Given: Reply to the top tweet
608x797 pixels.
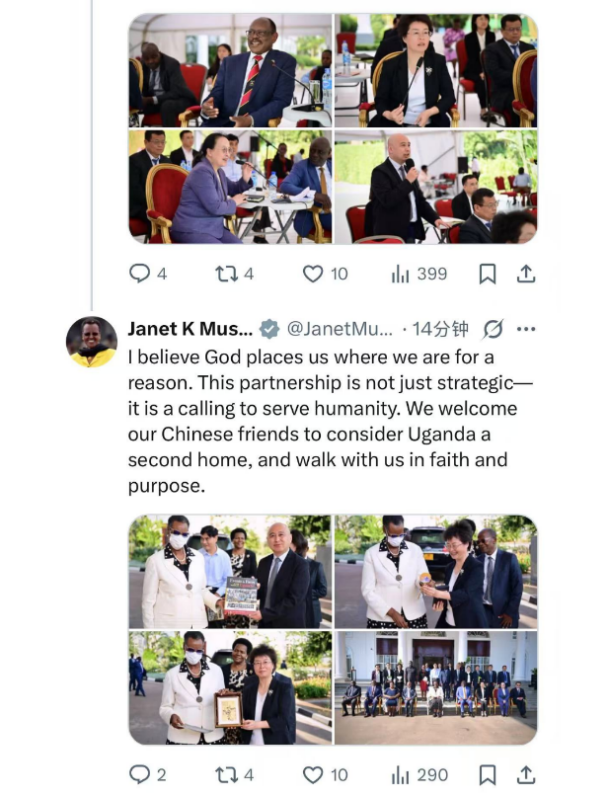Looking at the screenshot, I should pos(147,273).
